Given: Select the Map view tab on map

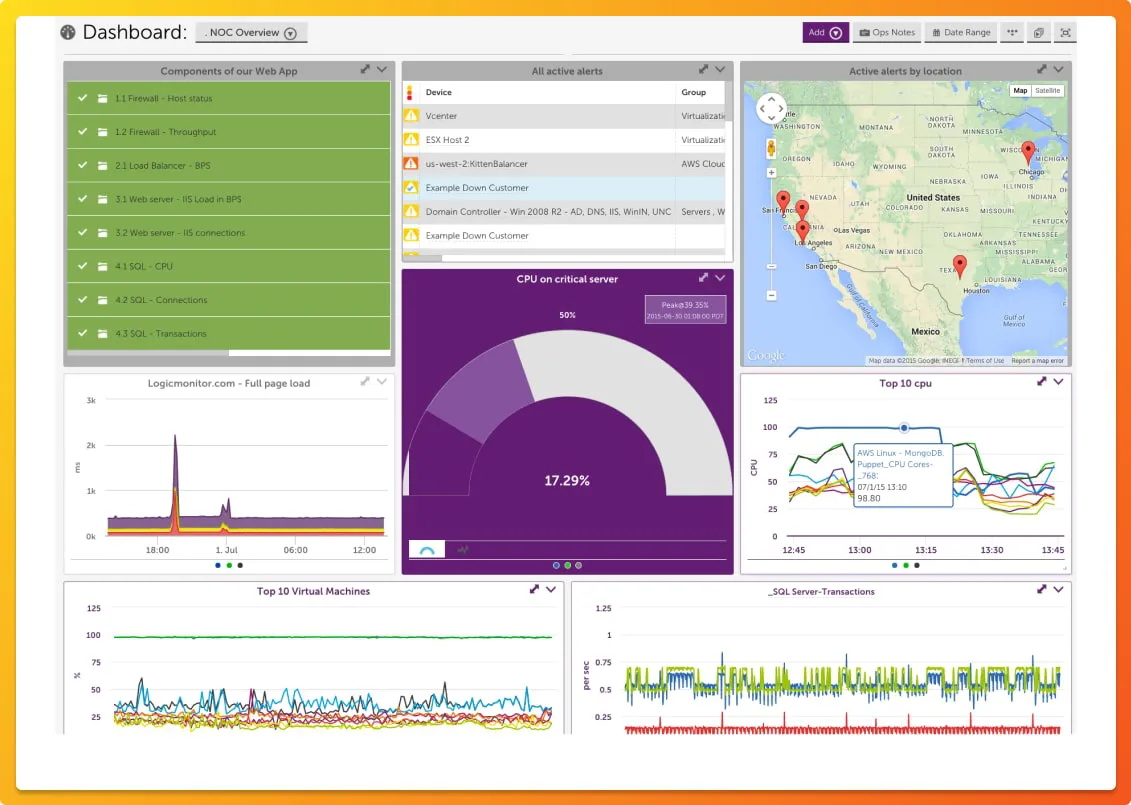Looking at the screenshot, I should point(1020,91).
